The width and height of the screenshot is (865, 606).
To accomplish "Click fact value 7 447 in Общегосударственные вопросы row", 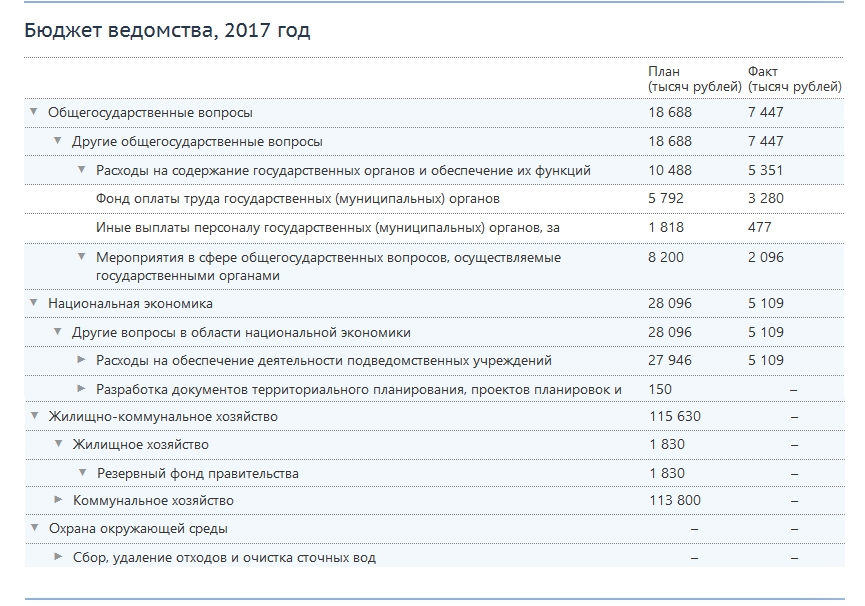I will pyautogui.click(x=766, y=112).
